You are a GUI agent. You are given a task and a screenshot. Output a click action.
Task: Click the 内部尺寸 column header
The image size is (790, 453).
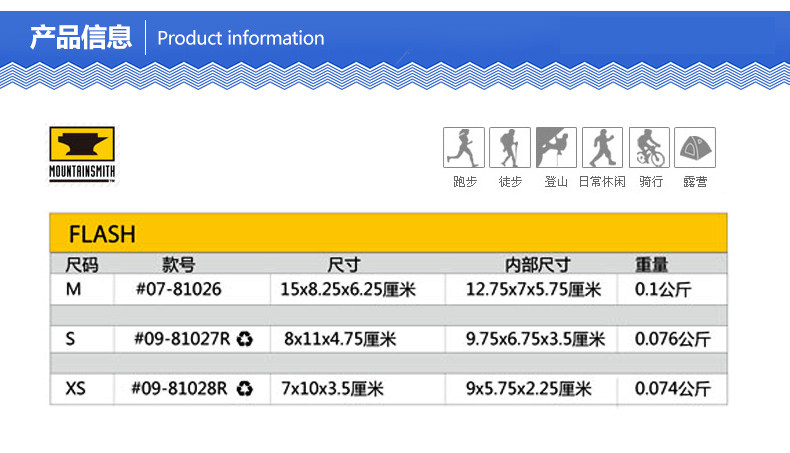[538, 265]
